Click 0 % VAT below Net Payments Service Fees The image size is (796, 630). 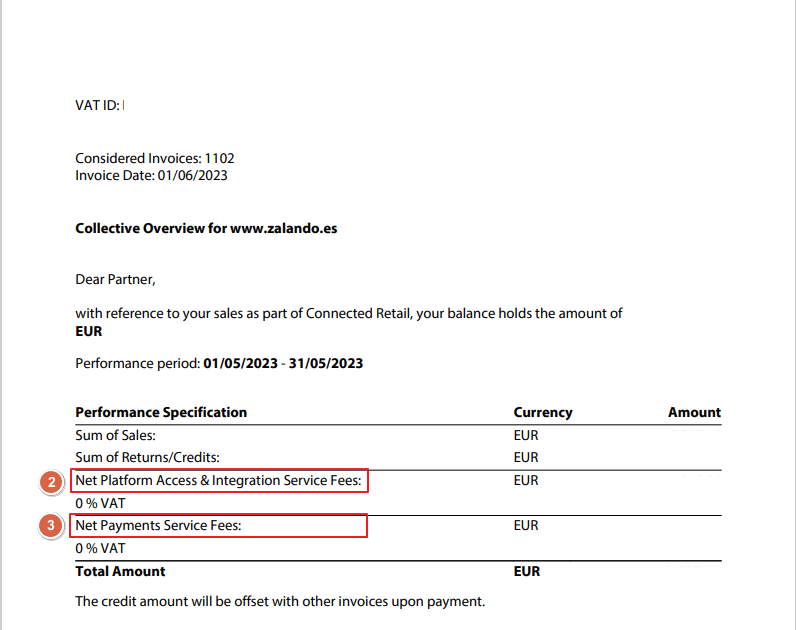pyautogui.click(x=100, y=548)
